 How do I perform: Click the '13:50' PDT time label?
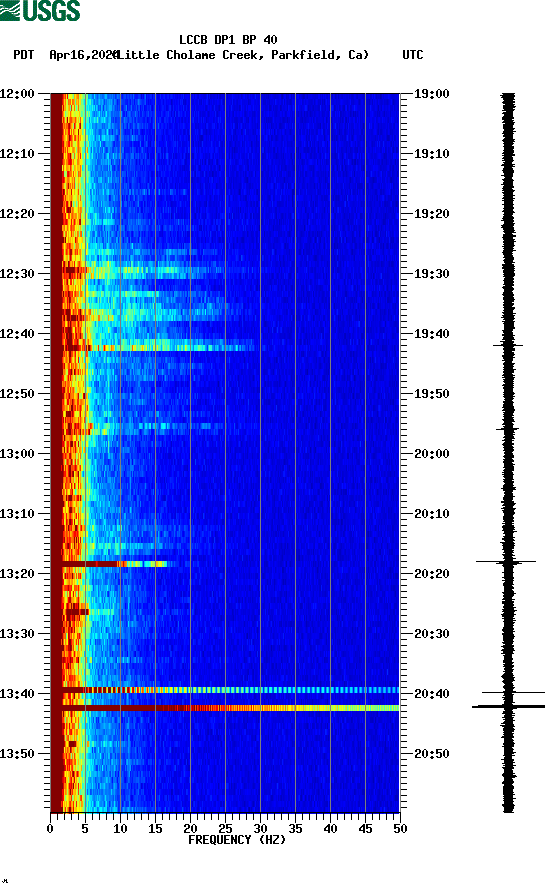(x=17, y=754)
